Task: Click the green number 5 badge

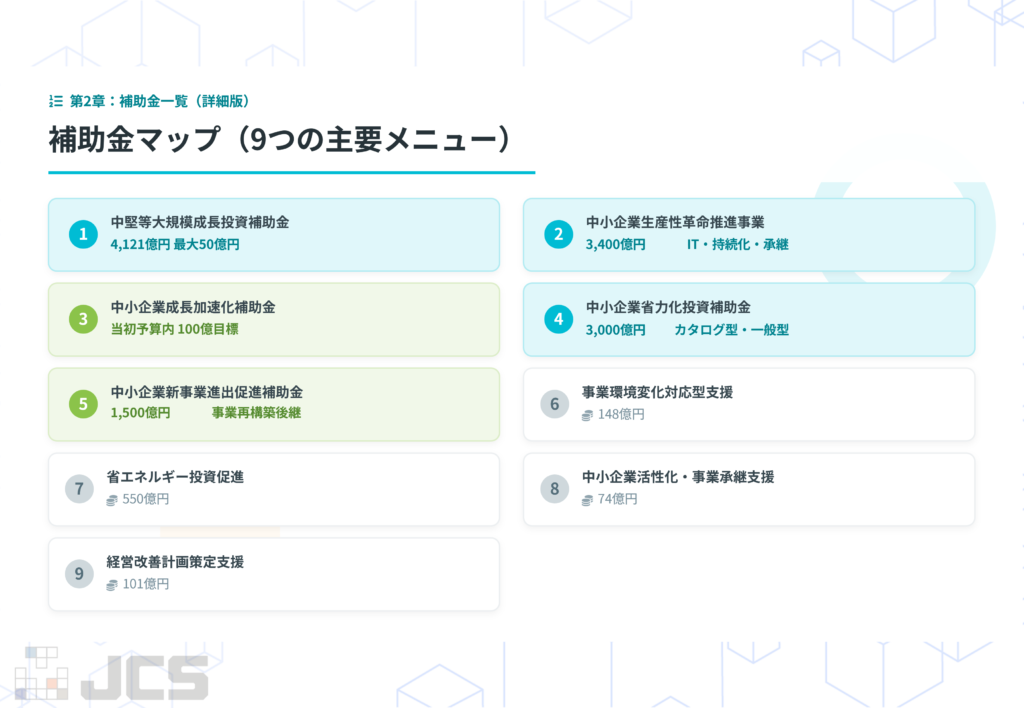Action: coord(83,404)
